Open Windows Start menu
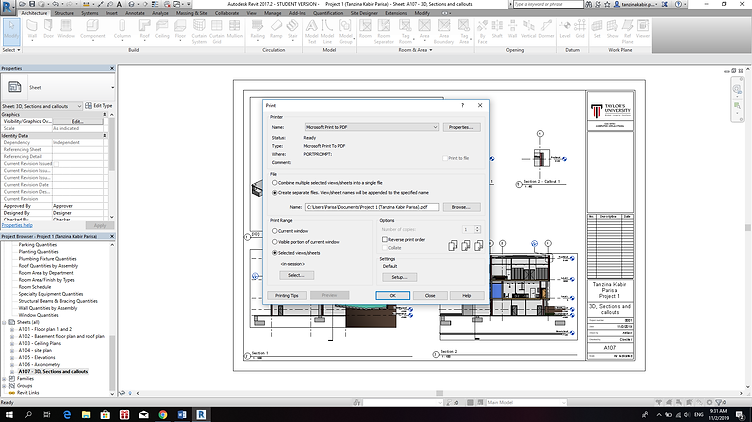Viewport: 752px width, 422px height. 9,414
